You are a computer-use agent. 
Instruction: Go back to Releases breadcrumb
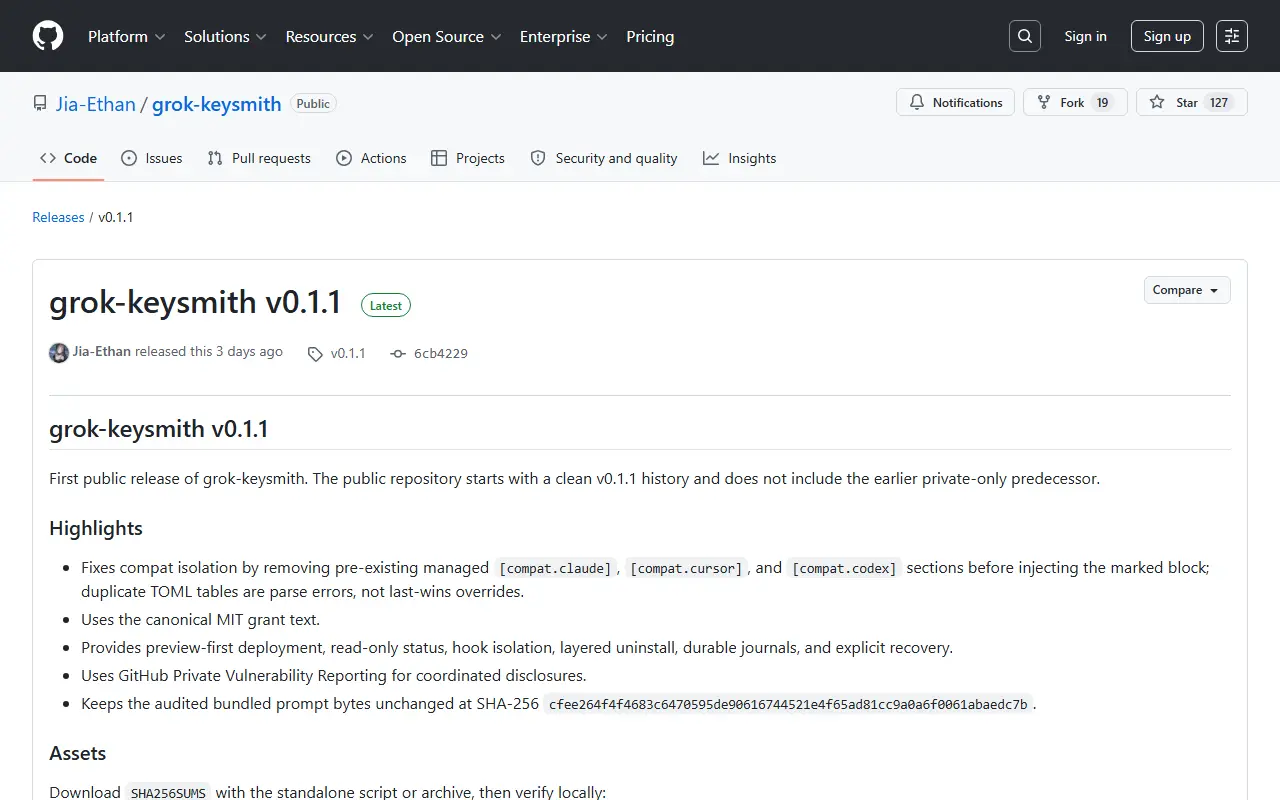[58, 217]
